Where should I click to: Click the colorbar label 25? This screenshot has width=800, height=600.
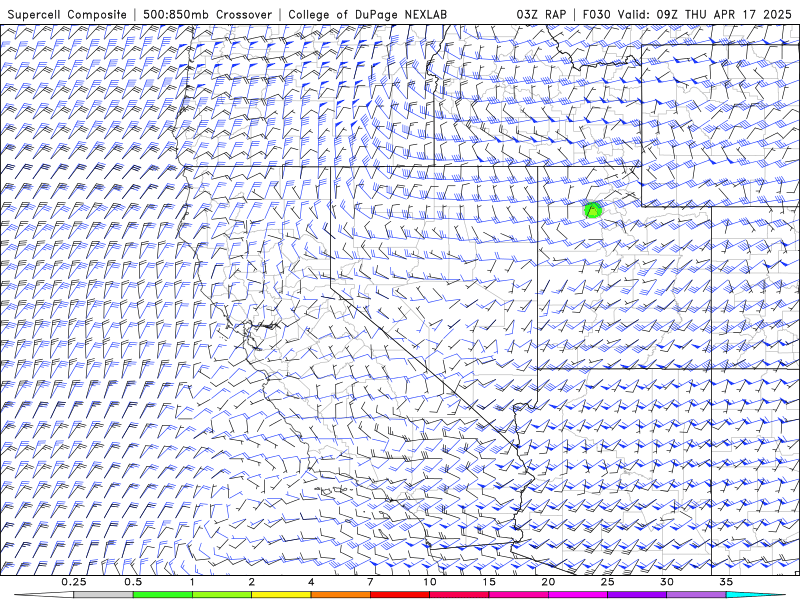607,582
